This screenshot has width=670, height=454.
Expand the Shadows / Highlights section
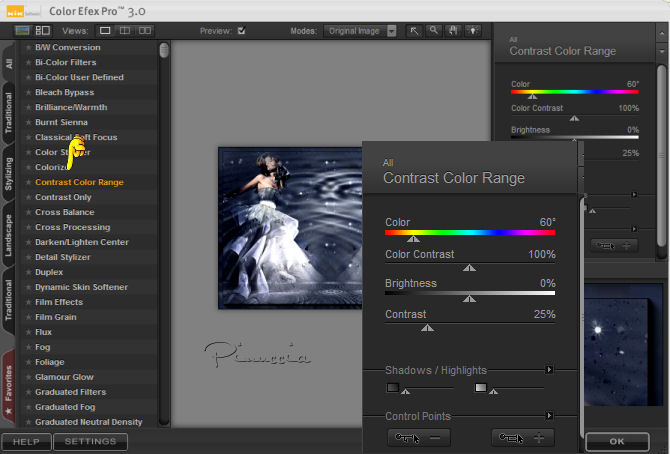(x=549, y=370)
